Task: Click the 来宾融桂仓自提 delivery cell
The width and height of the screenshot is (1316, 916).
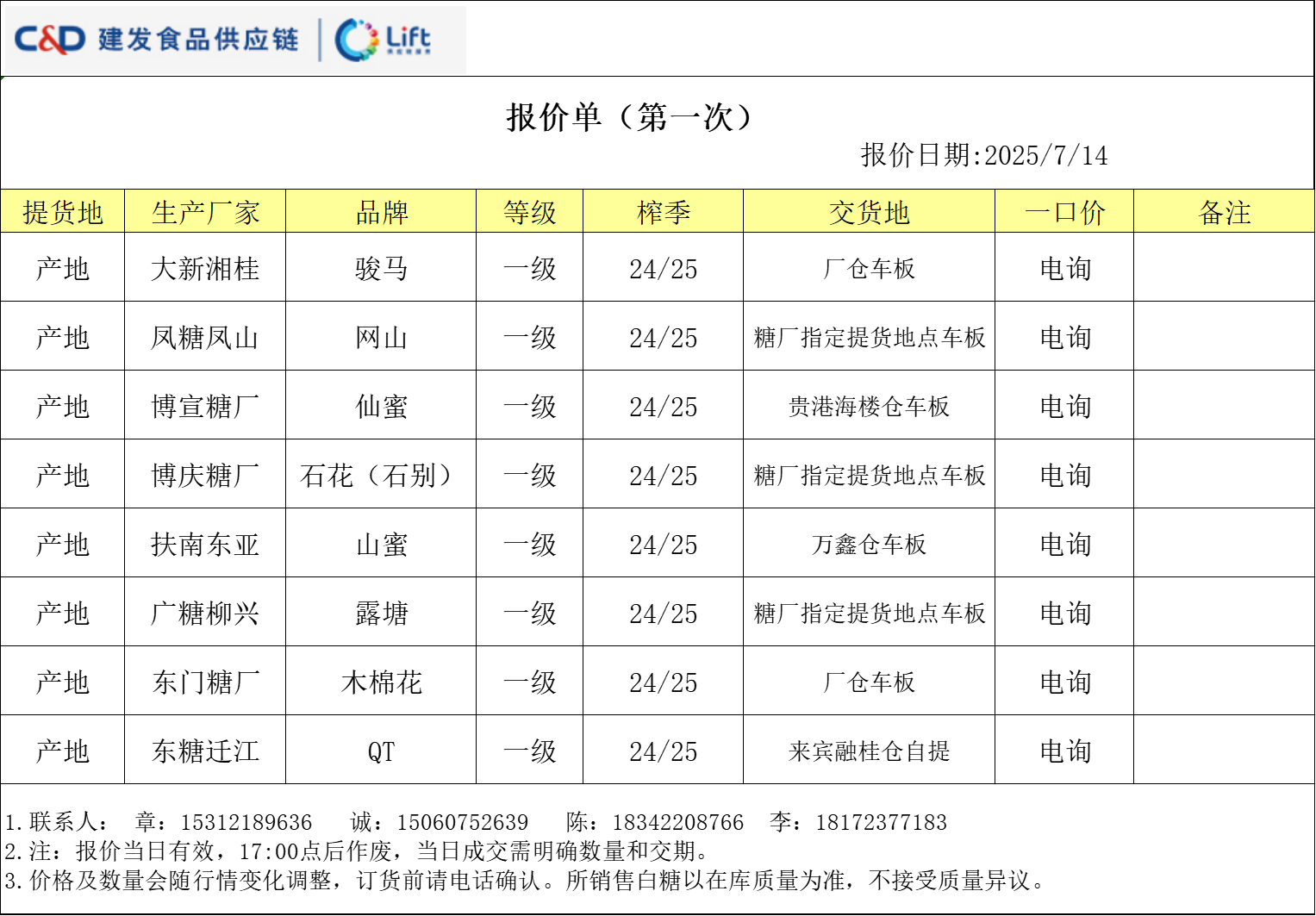Action: tap(869, 751)
